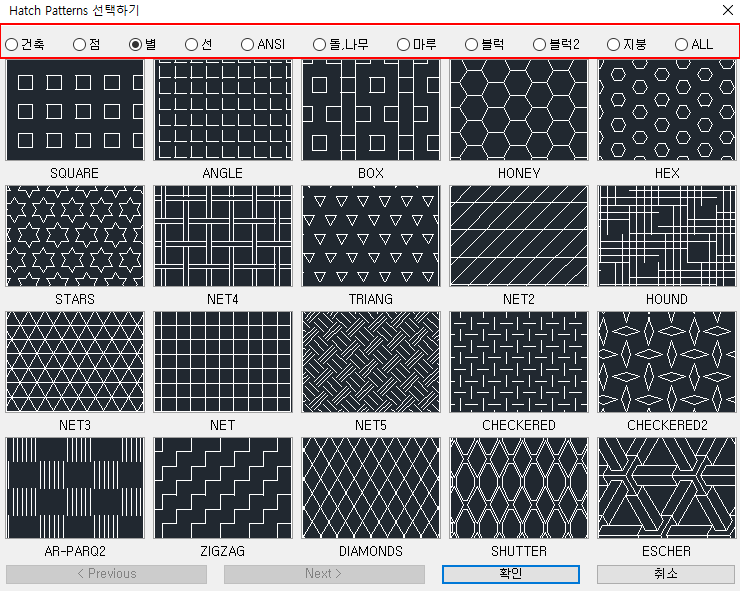This screenshot has width=740, height=591.
Task: Click the ESCHER pattern name label
Action: pos(666,551)
